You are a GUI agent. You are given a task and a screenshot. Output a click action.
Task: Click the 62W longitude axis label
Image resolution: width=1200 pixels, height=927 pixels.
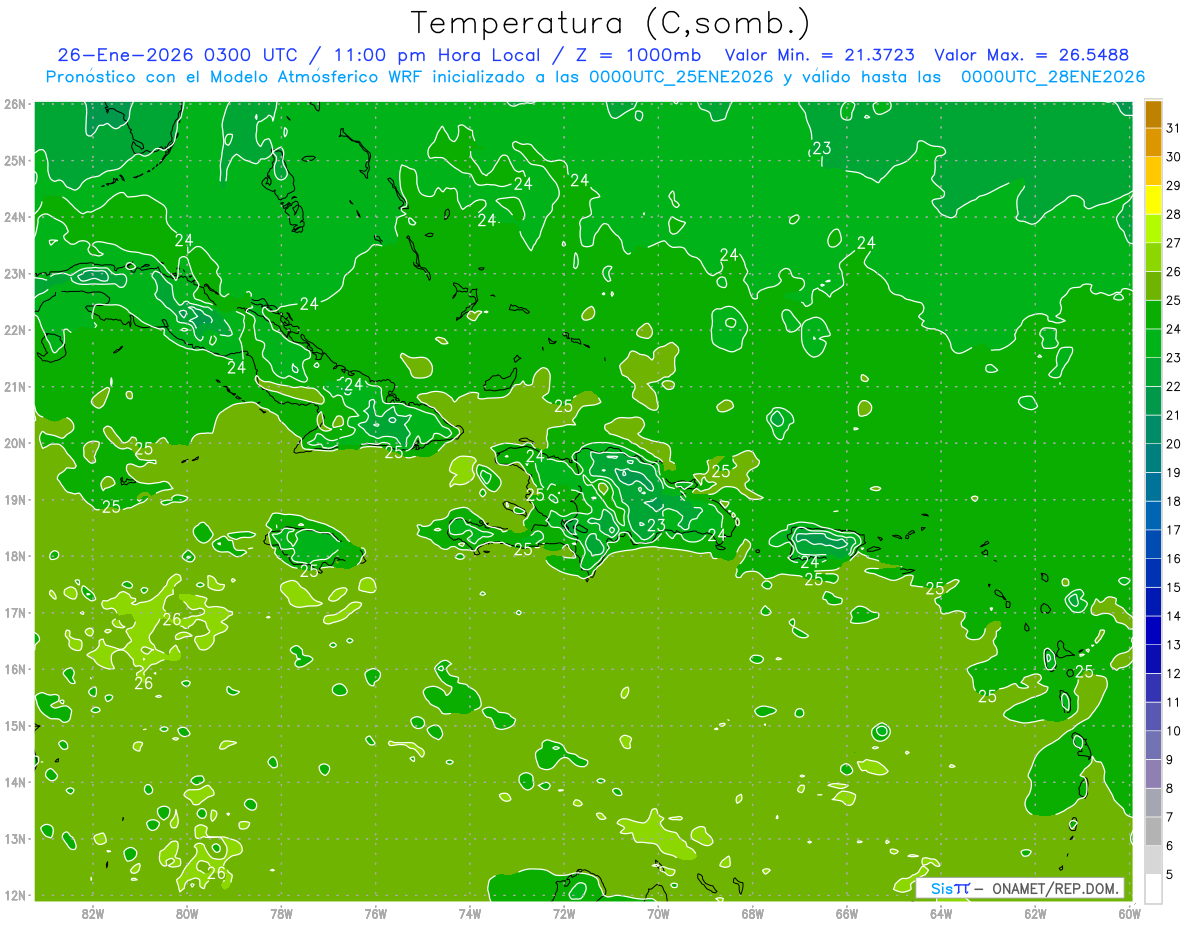click(1036, 912)
